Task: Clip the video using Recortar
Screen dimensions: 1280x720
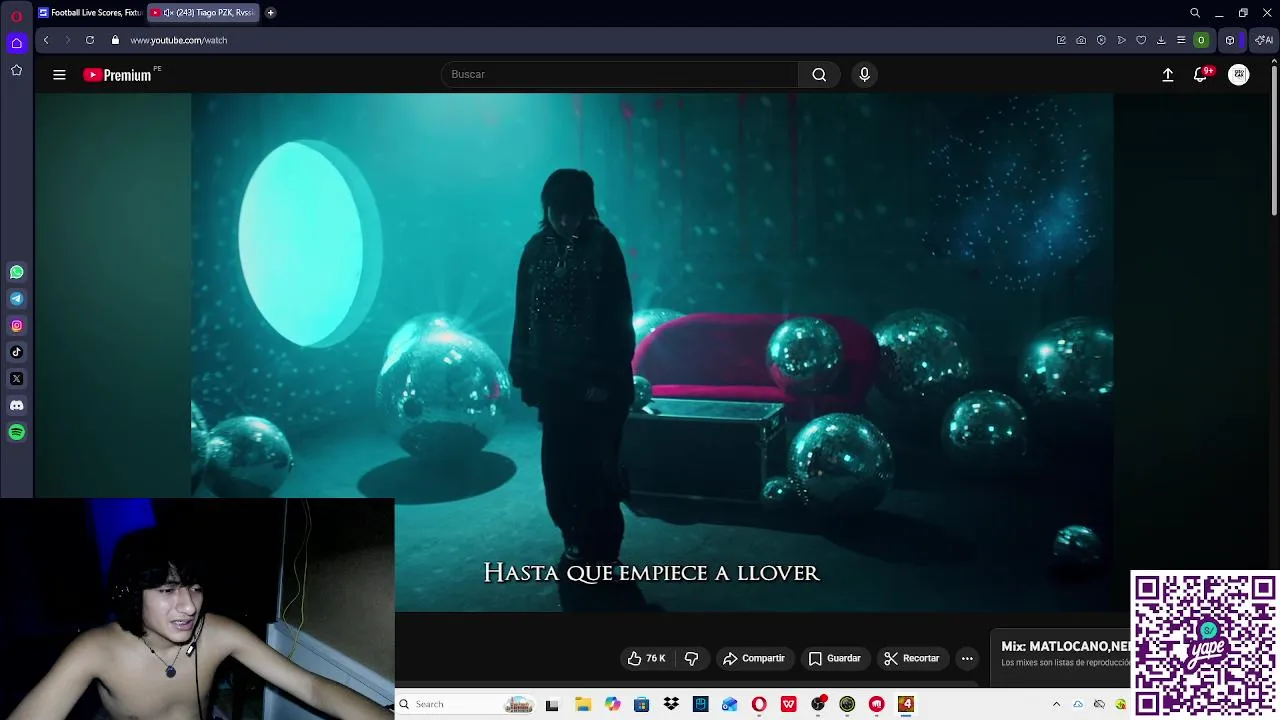Action: (911, 658)
